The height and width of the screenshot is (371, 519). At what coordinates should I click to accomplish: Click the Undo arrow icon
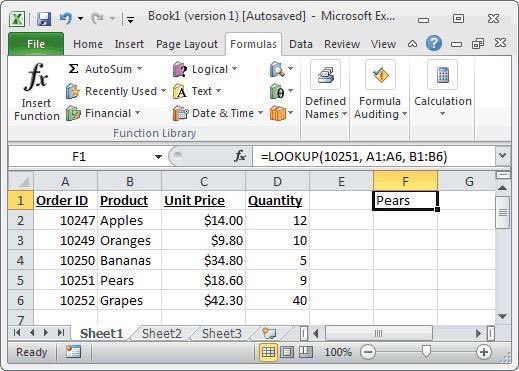click(65, 19)
